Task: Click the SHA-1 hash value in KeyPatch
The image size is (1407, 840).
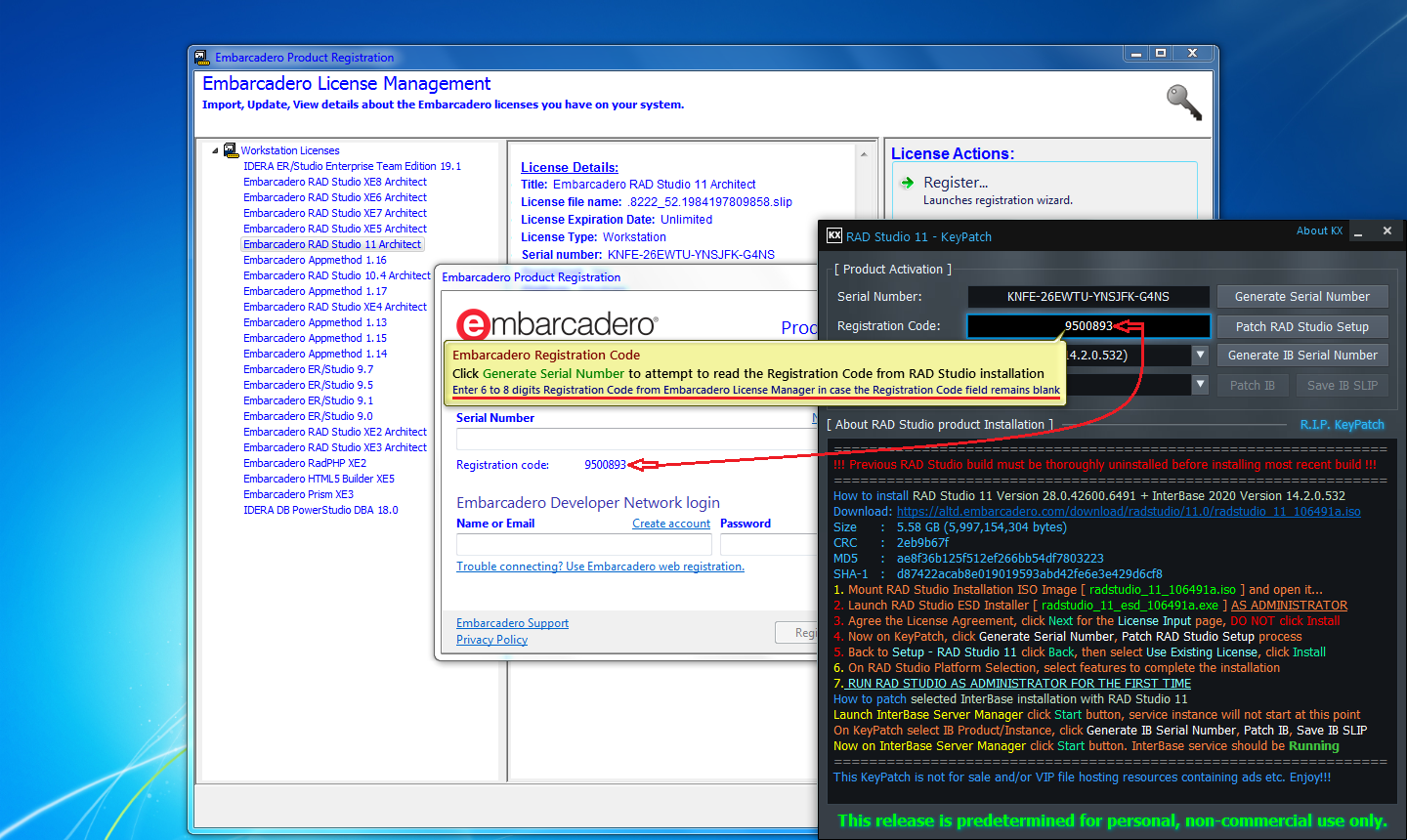Action: pos(1030,574)
